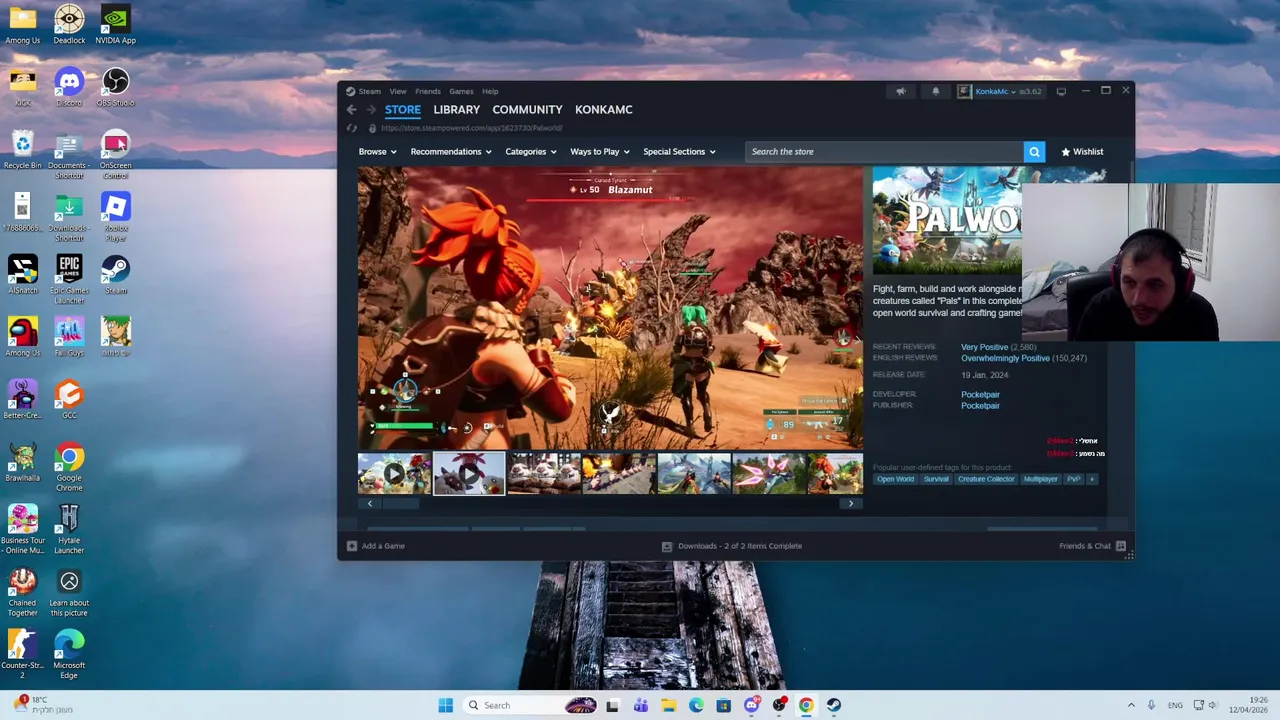The image size is (1280, 720).
Task: Open the KonkaMc account dropdown
Action: [995, 92]
